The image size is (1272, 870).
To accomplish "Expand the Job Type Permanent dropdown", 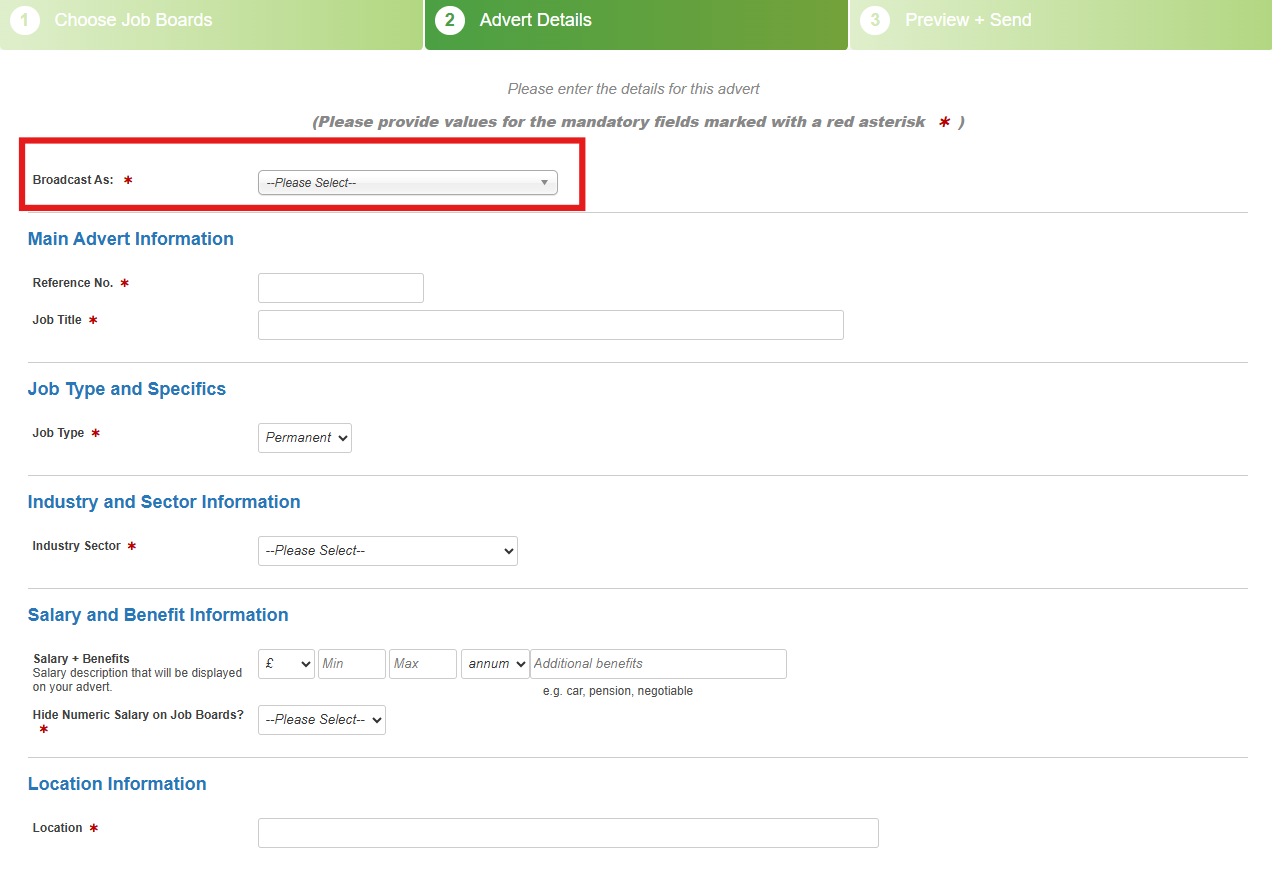I will tap(305, 438).
